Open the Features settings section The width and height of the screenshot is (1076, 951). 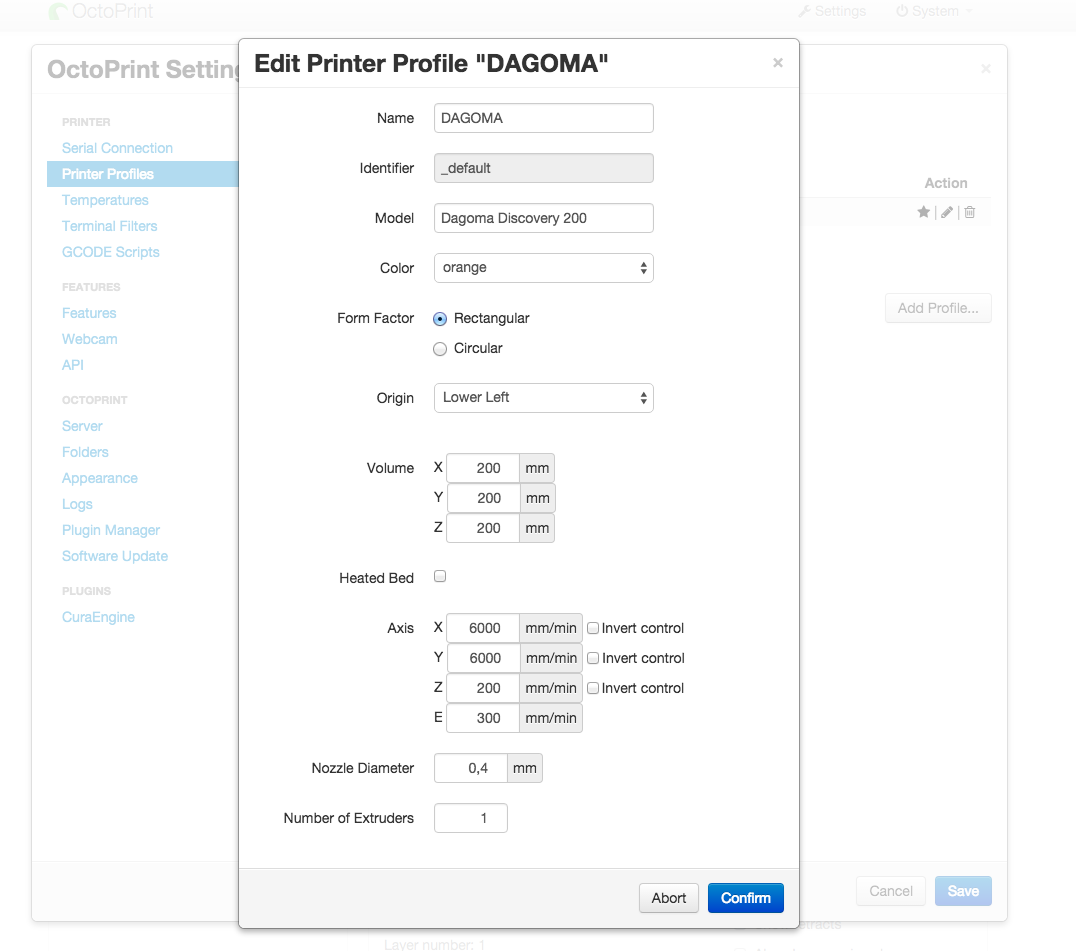[x=89, y=314]
